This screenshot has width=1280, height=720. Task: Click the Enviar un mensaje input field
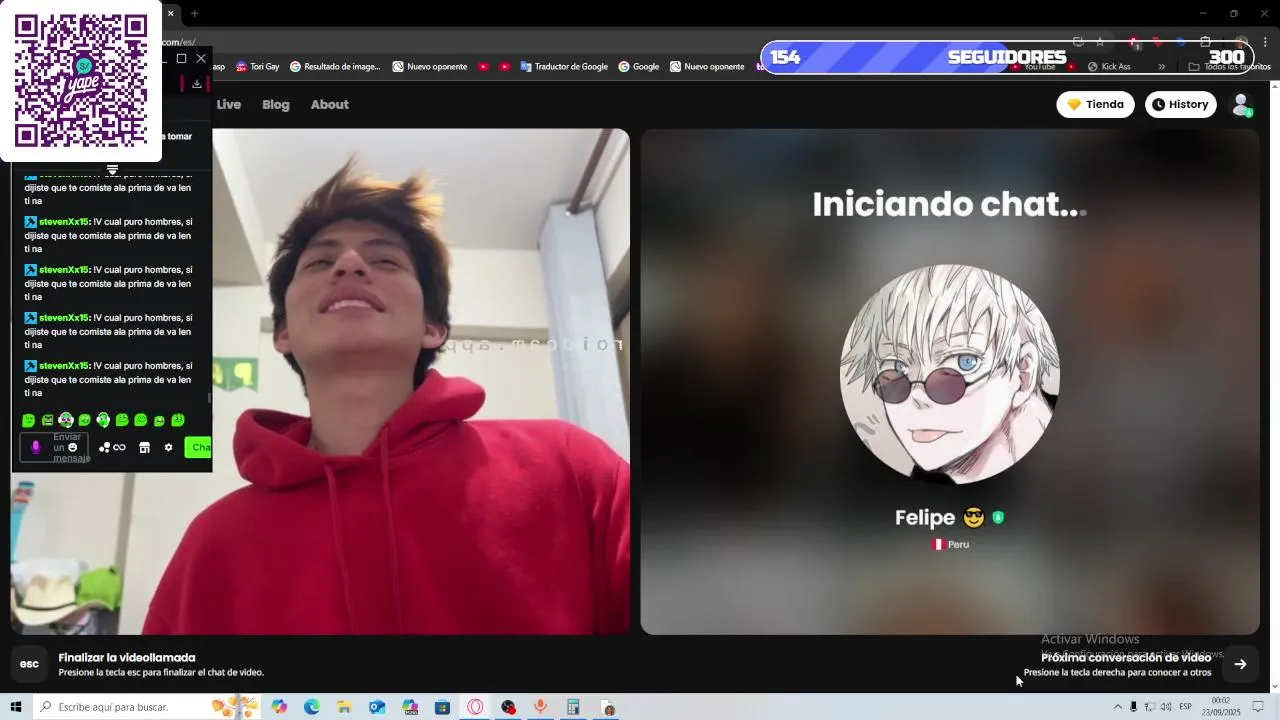click(55, 447)
